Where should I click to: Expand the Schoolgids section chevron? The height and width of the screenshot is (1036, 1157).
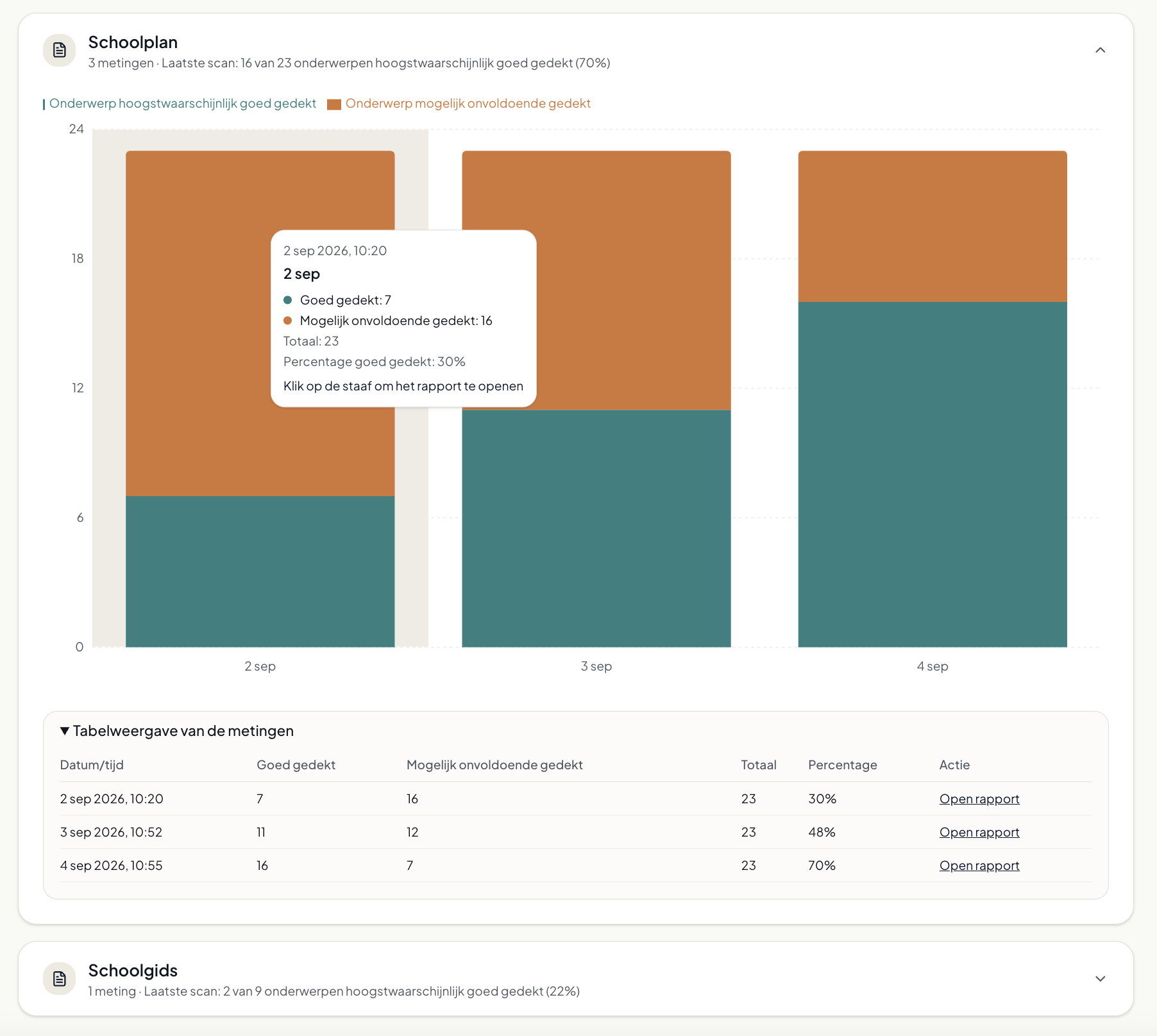(x=1100, y=978)
